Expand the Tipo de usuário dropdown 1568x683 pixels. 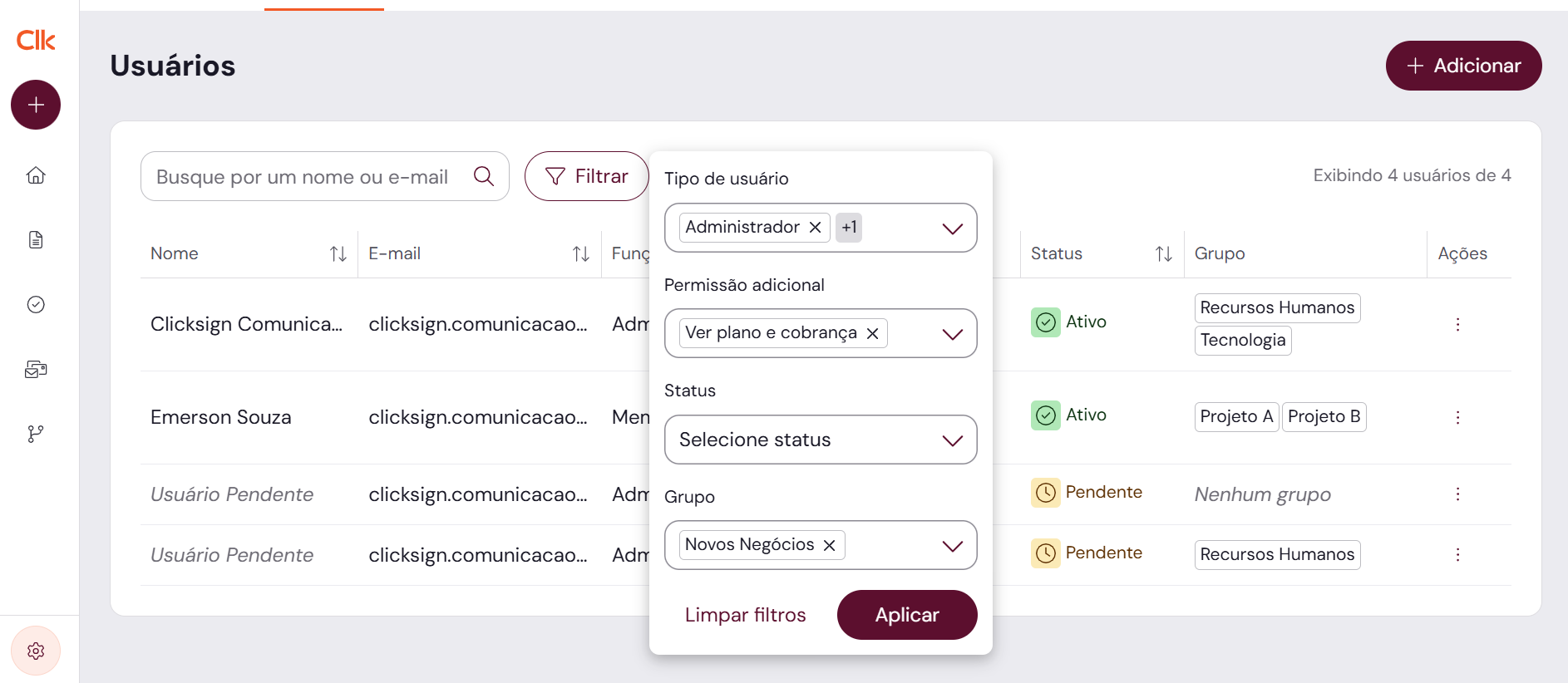coord(952,228)
